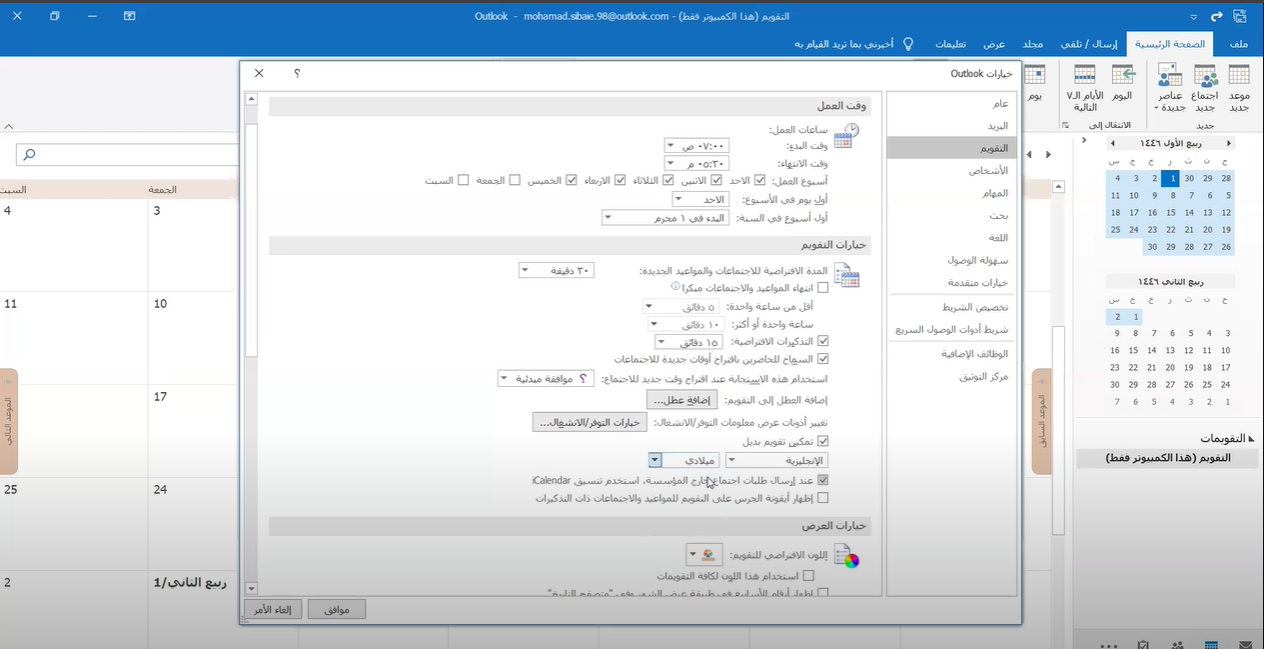Click the New Meeting (اجتماع جديد) icon
The height and width of the screenshot is (649, 1264).
(x=1205, y=78)
